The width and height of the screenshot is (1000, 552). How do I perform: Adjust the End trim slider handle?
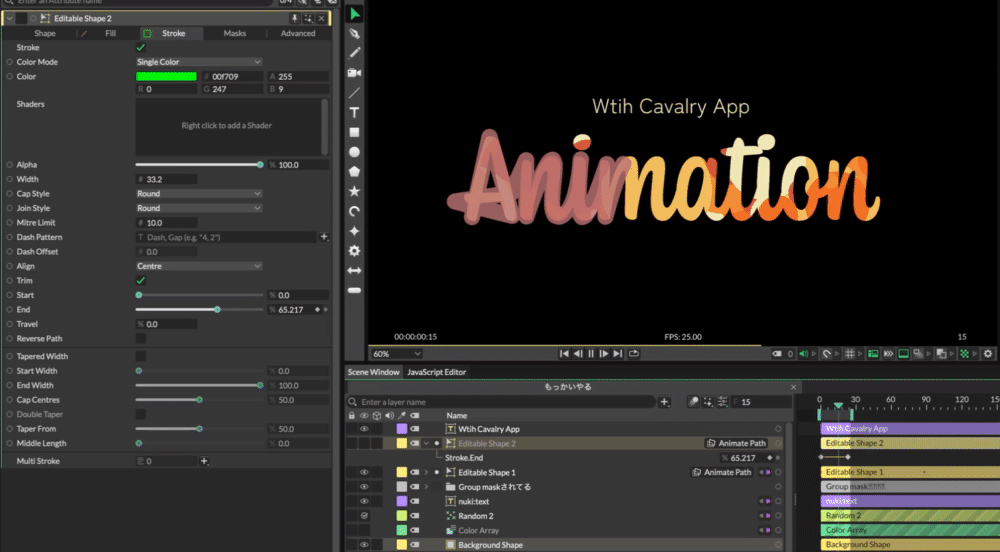[217, 310]
